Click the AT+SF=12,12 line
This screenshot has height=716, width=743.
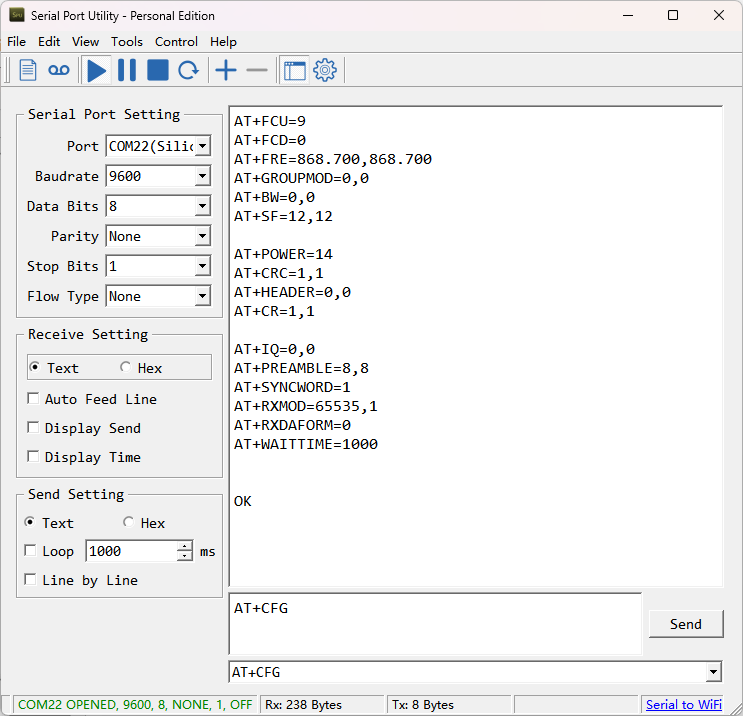pyautogui.click(x=283, y=216)
